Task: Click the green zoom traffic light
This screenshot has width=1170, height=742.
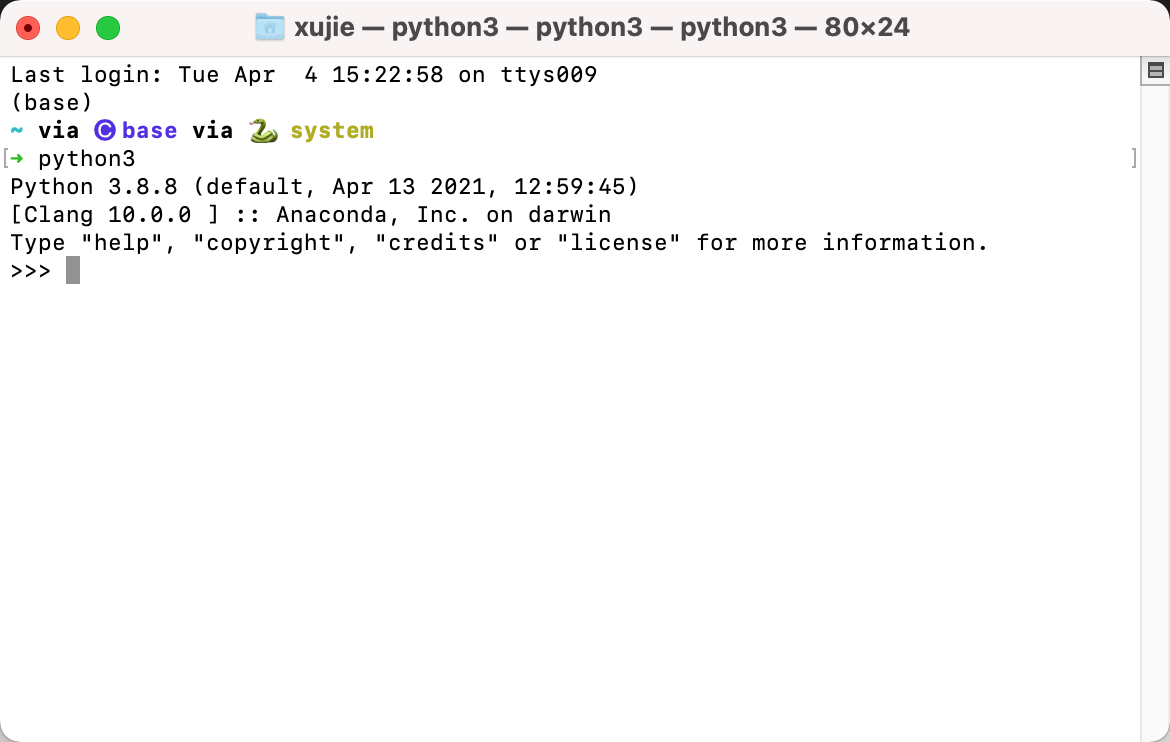Action: click(x=108, y=28)
